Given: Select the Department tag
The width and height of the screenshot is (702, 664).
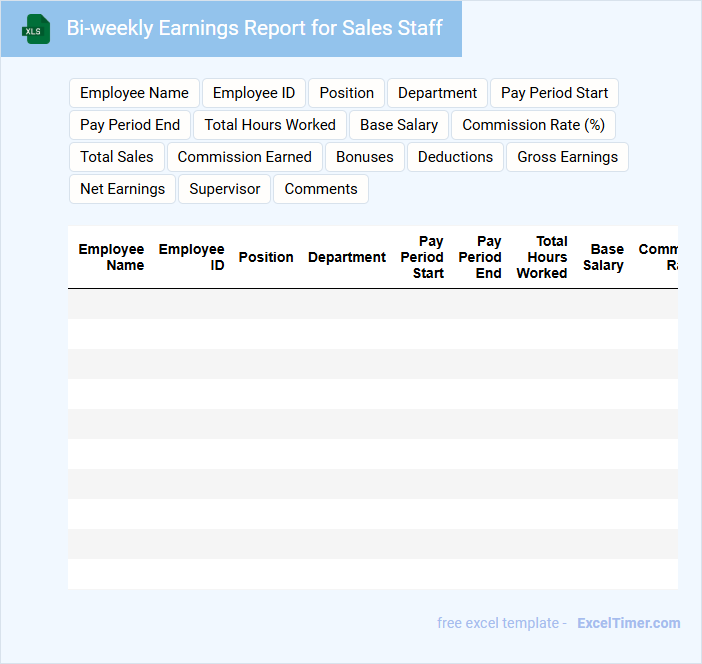Looking at the screenshot, I should pyautogui.click(x=437, y=93).
